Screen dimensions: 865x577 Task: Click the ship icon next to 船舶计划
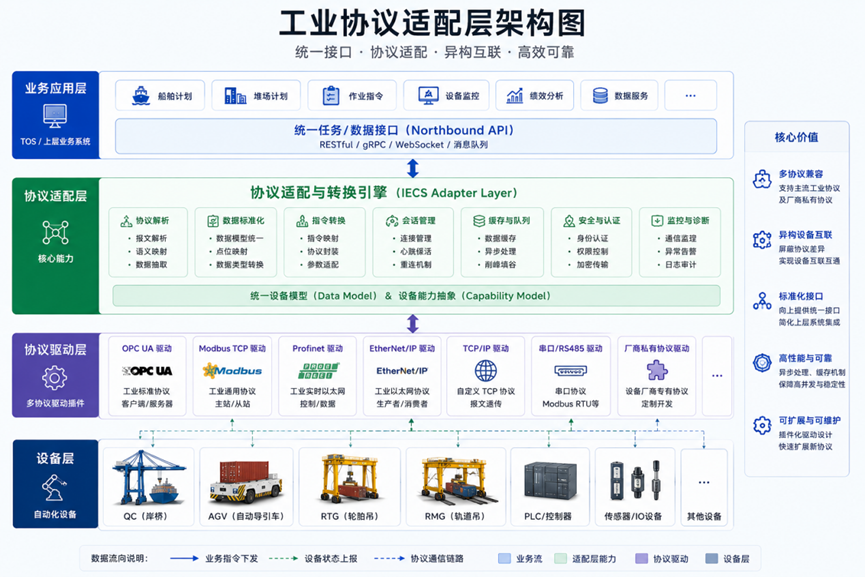point(141,95)
